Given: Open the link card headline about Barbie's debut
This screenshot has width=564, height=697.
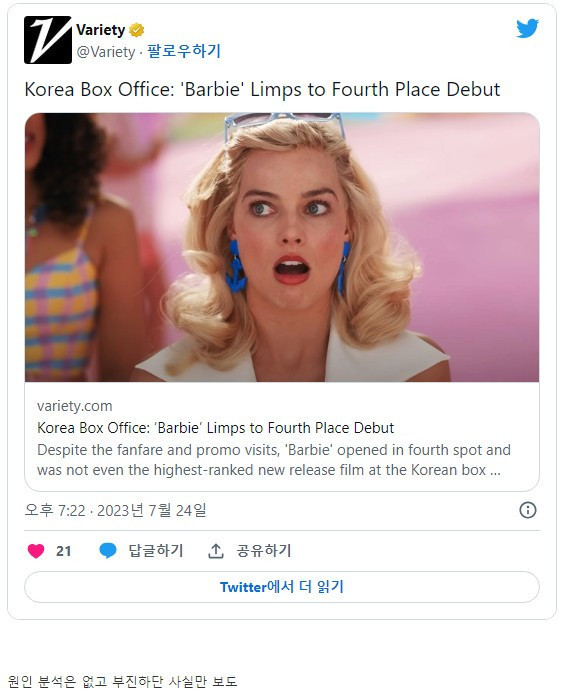Looking at the screenshot, I should click(x=216, y=428).
